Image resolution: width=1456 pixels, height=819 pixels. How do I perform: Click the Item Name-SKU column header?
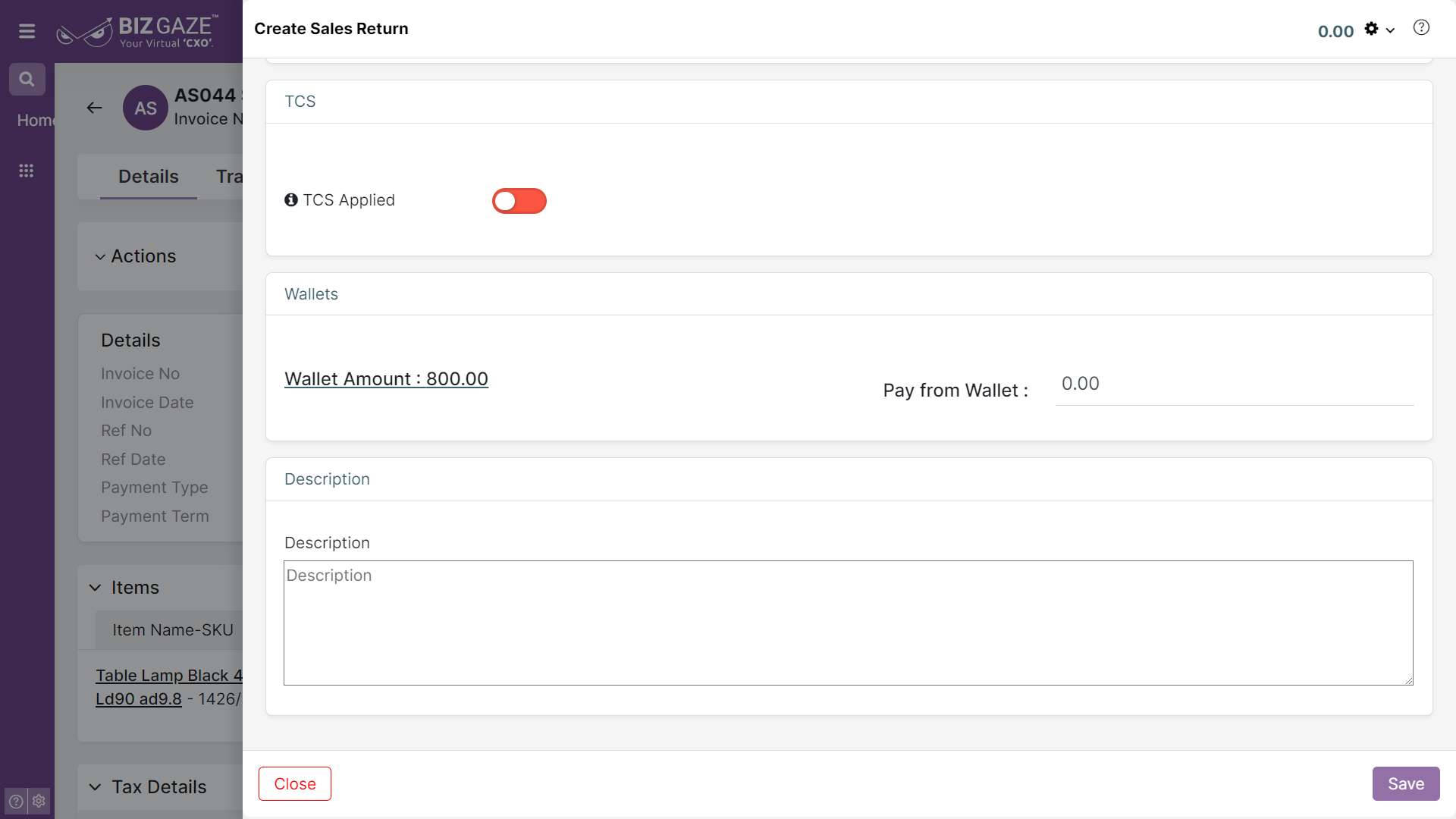pyautogui.click(x=173, y=630)
